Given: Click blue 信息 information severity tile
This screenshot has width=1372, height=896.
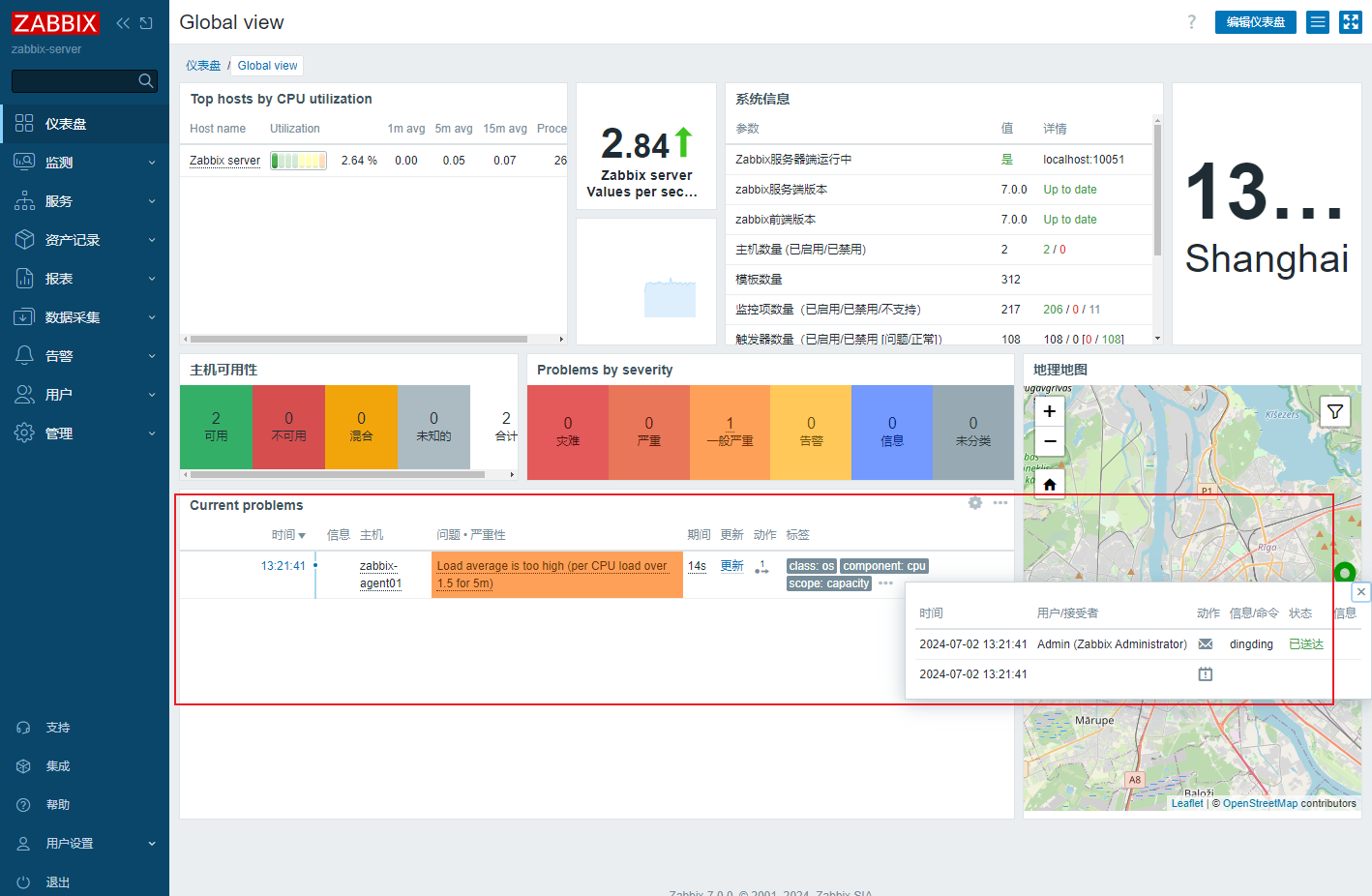Looking at the screenshot, I should coord(892,433).
